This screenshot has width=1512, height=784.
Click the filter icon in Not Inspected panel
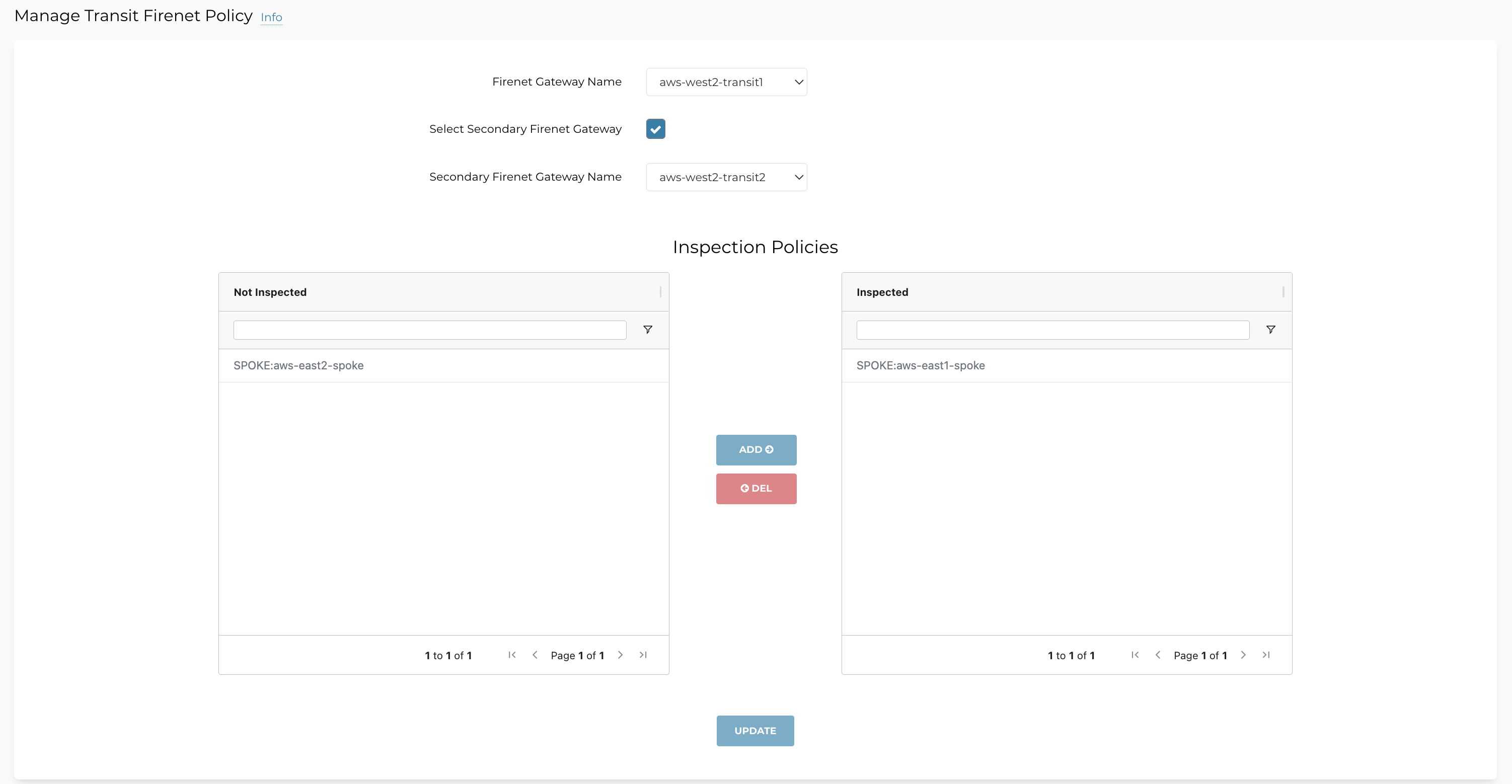(x=647, y=329)
